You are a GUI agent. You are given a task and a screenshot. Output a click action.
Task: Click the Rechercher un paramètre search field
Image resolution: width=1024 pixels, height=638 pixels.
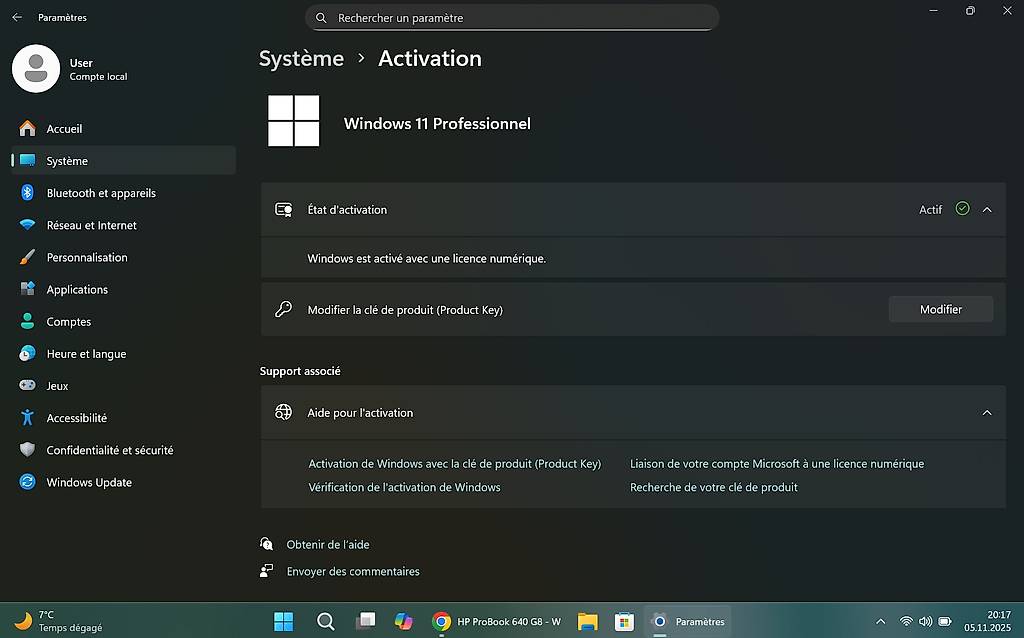[x=512, y=18]
